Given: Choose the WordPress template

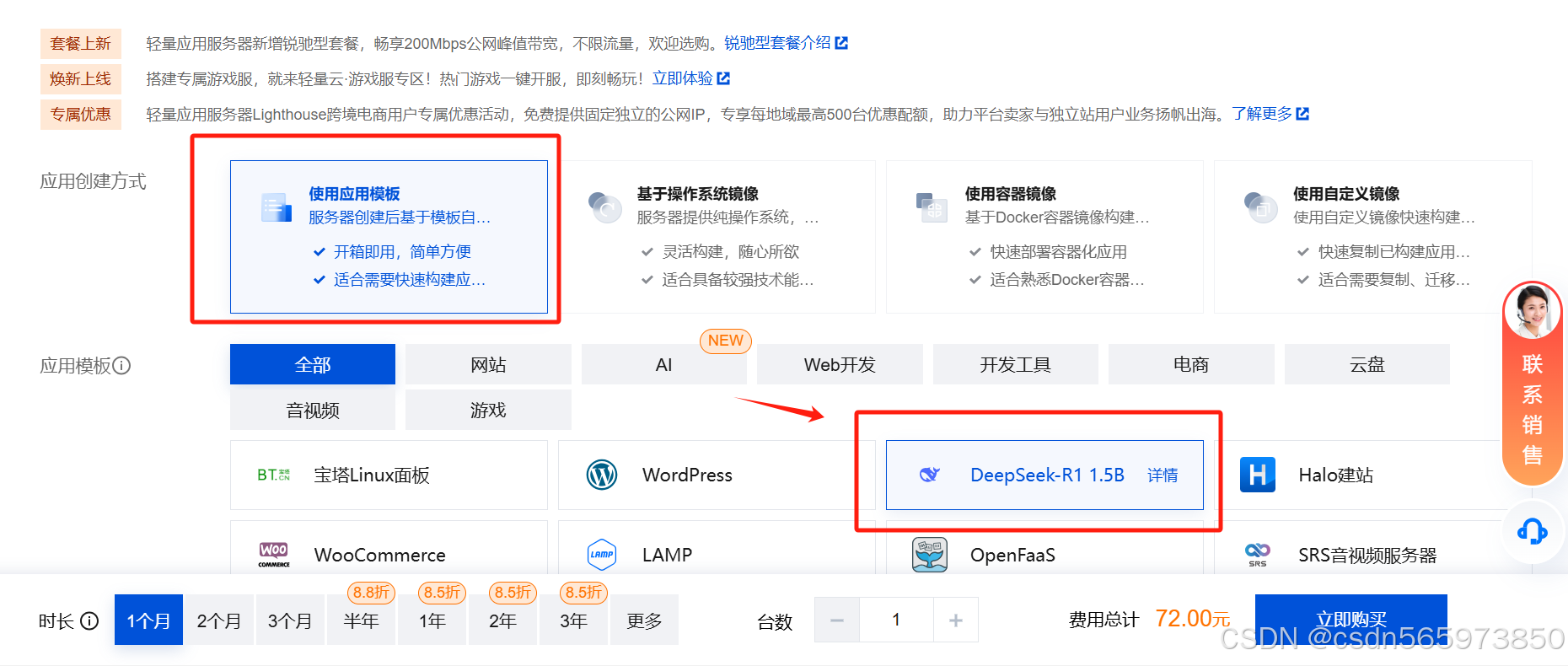Looking at the screenshot, I should click(x=717, y=475).
